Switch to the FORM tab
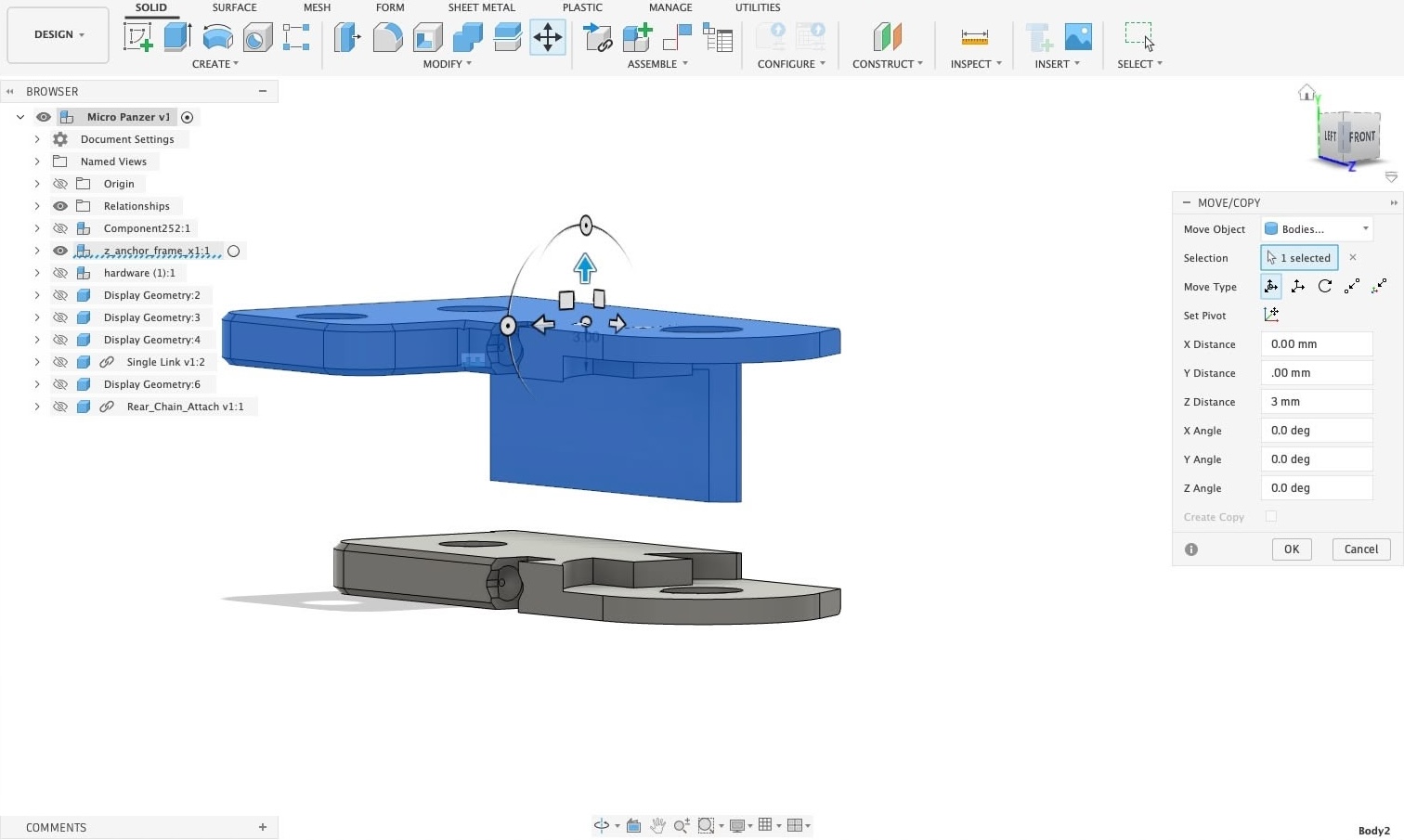The image size is (1404, 840). point(390,7)
